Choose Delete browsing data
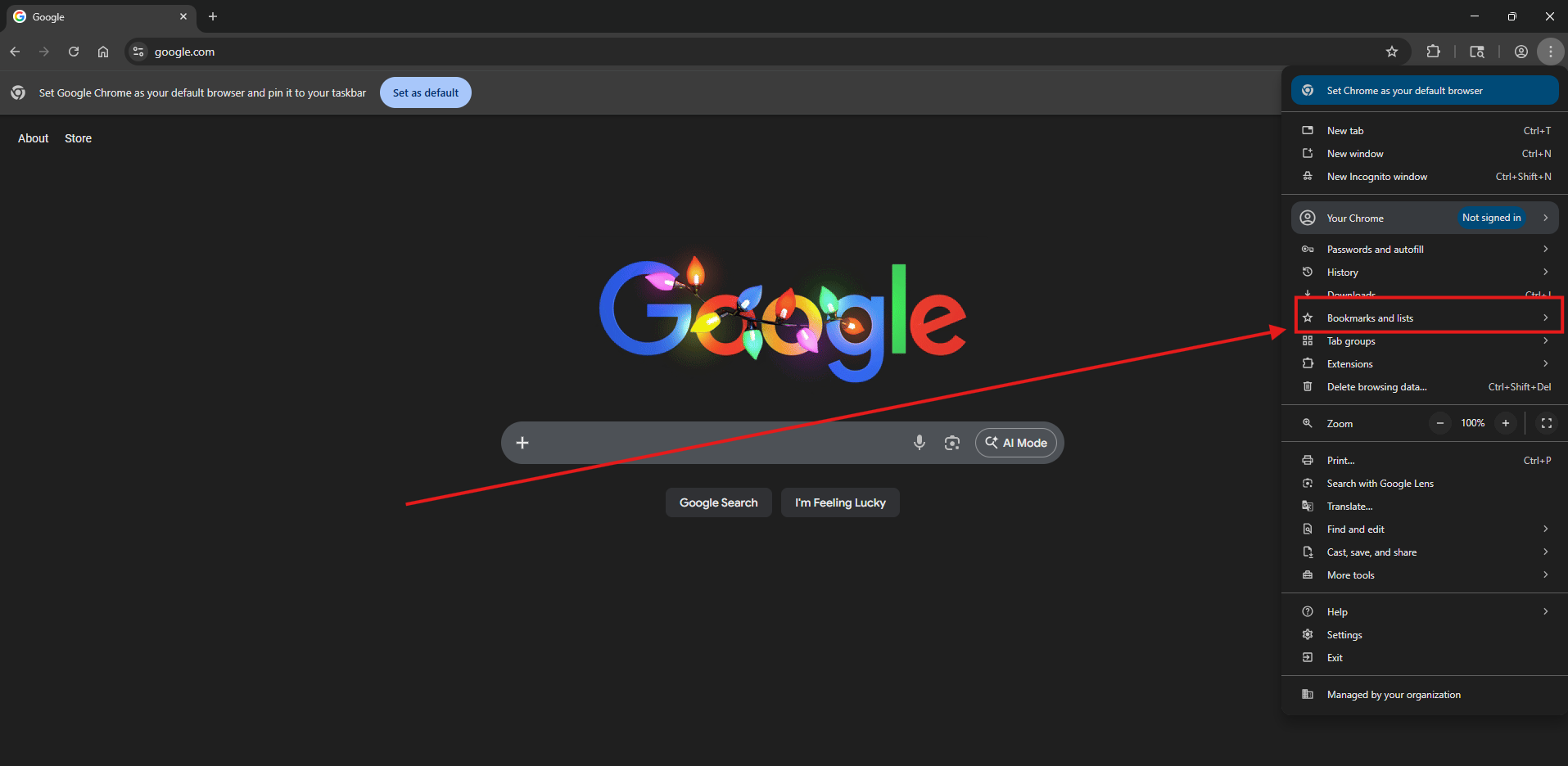The height and width of the screenshot is (766, 1568). [1425, 387]
